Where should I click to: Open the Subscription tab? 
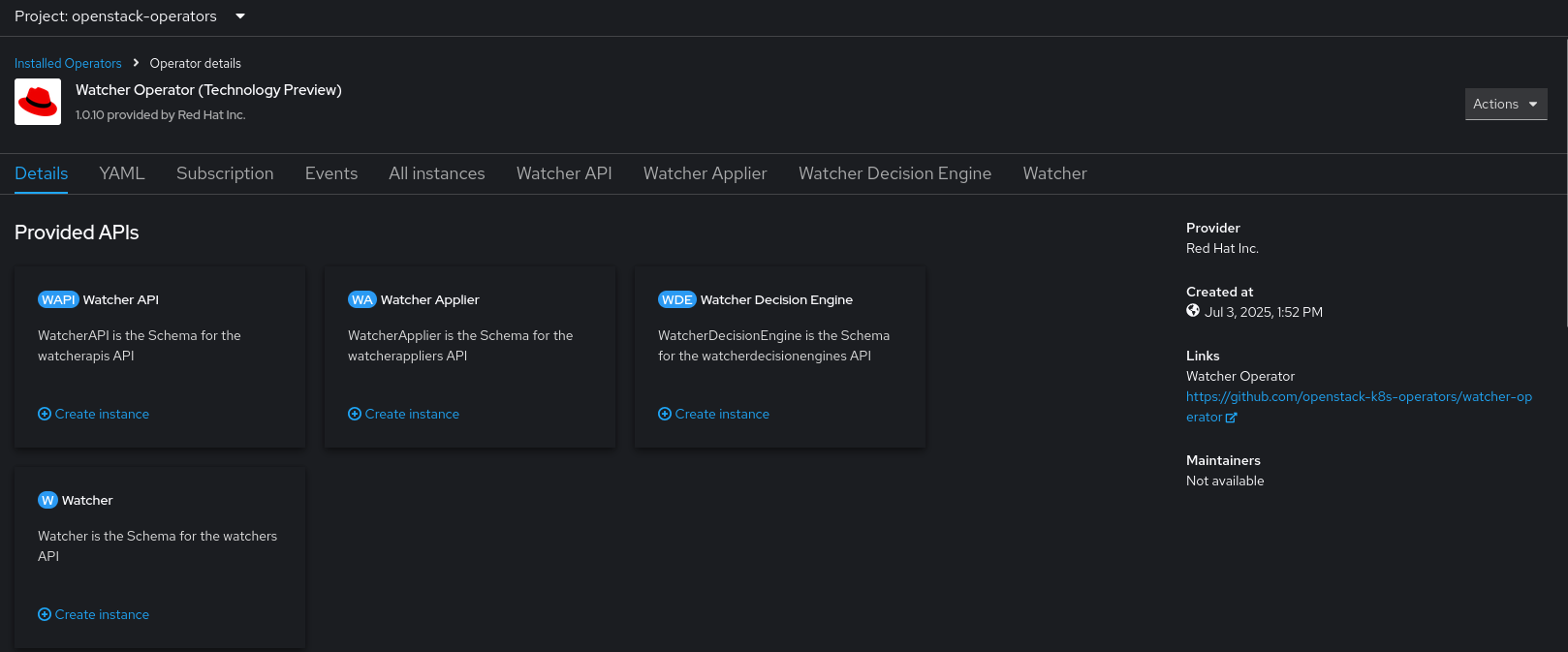(x=225, y=173)
